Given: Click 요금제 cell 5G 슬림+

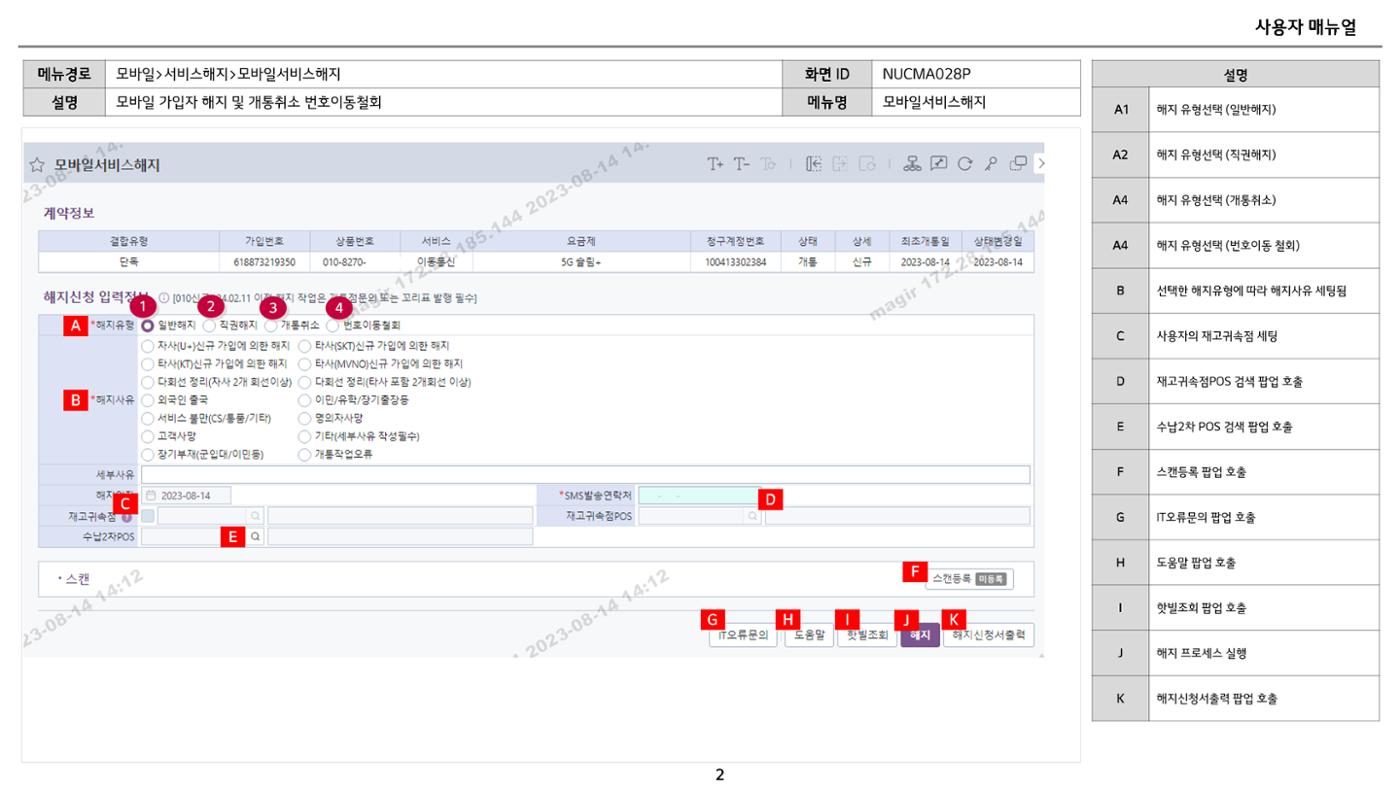Looking at the screenshot, I should 581,262.
